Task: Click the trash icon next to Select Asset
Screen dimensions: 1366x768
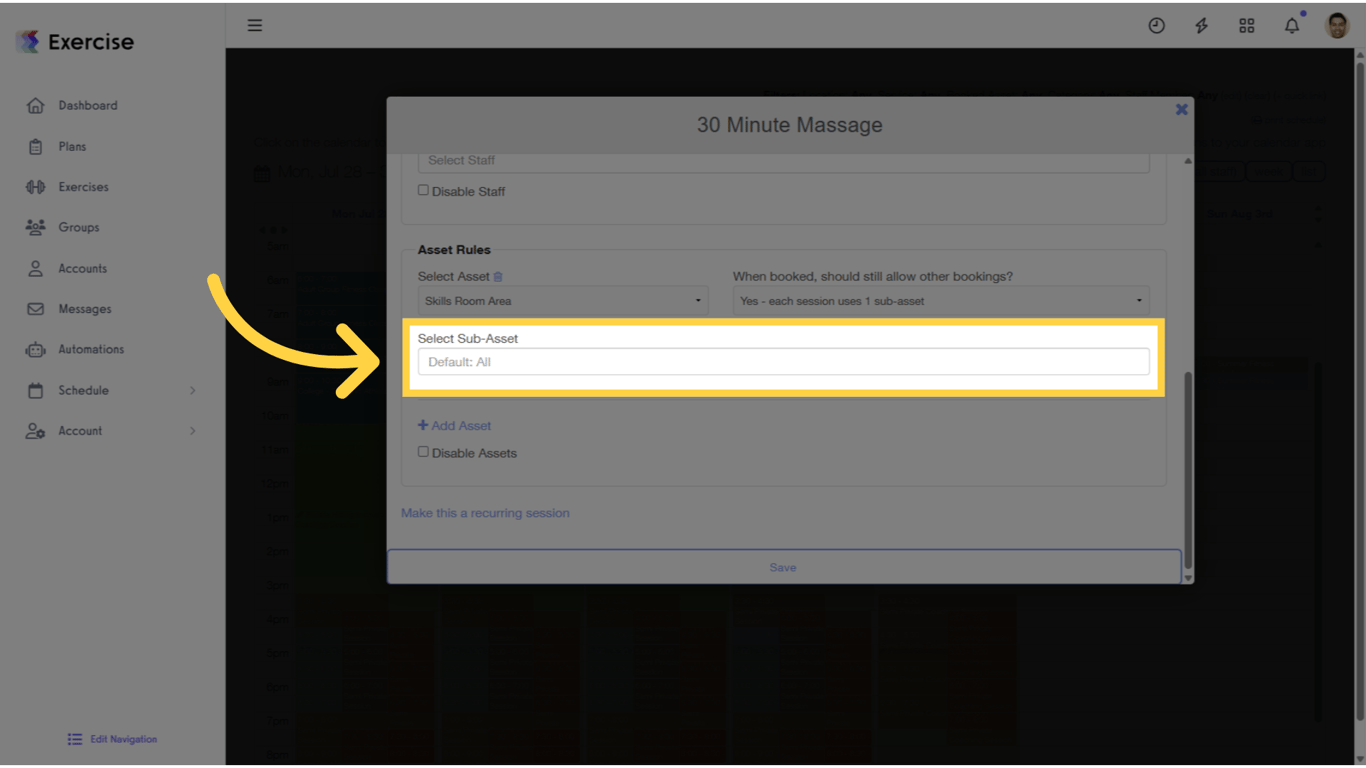Action: 496,276
